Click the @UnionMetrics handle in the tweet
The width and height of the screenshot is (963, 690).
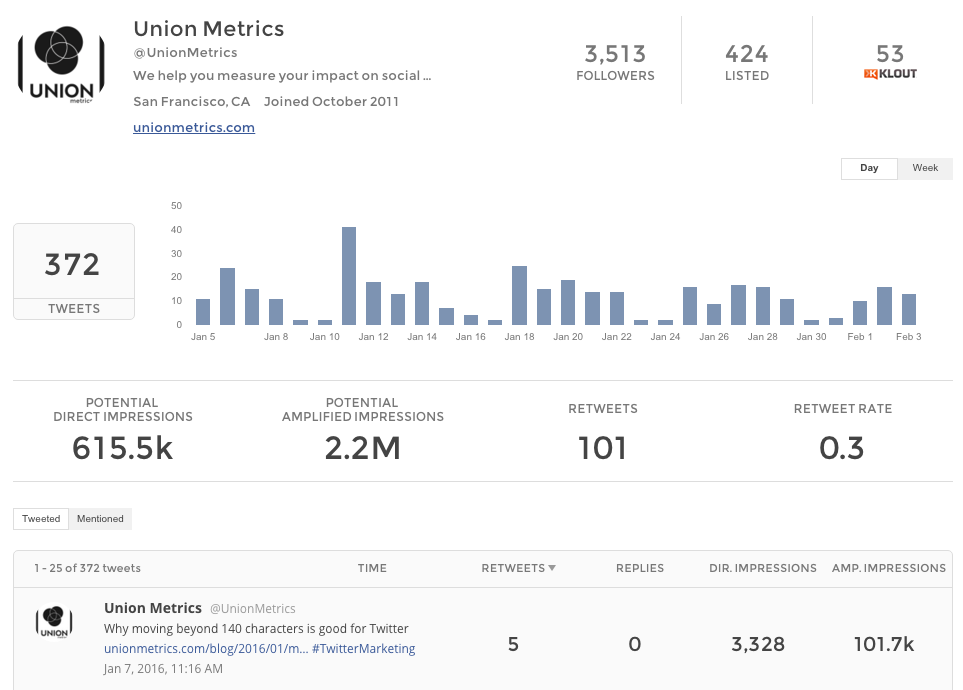[252, 608]
